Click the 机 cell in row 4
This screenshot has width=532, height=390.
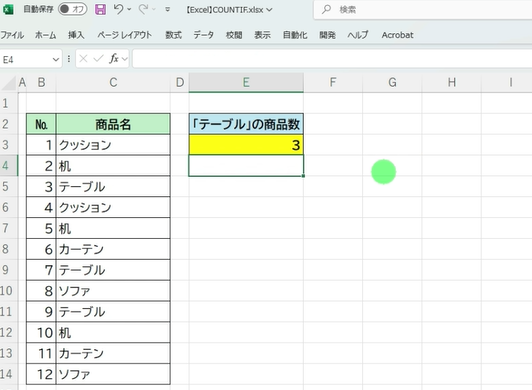[113, 166]
